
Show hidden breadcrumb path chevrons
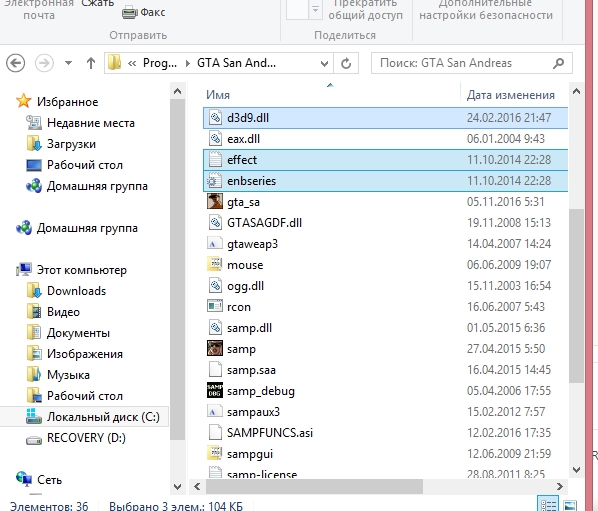click(132, 63)
